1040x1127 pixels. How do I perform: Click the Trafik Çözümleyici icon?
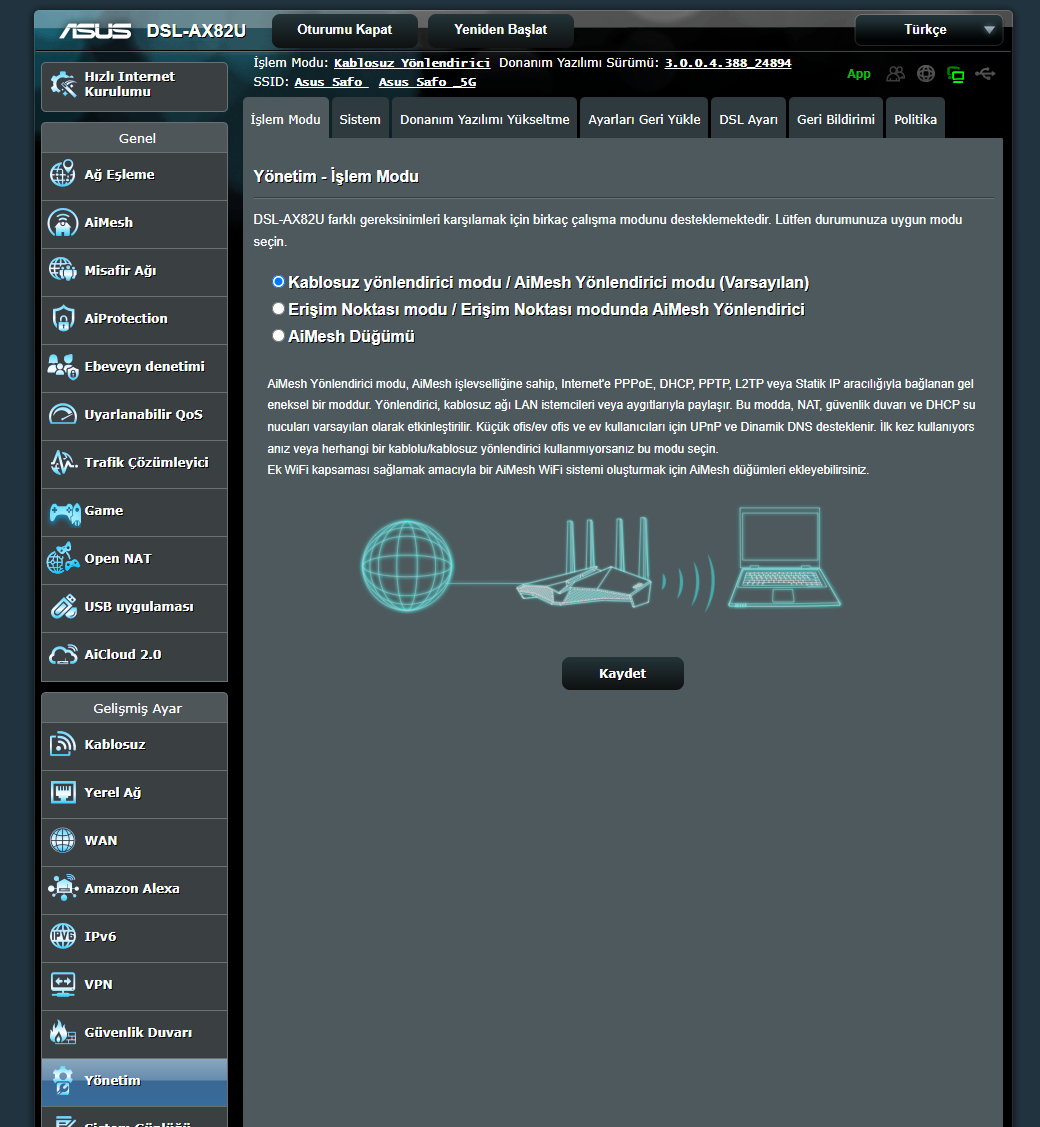coord(63,462)
